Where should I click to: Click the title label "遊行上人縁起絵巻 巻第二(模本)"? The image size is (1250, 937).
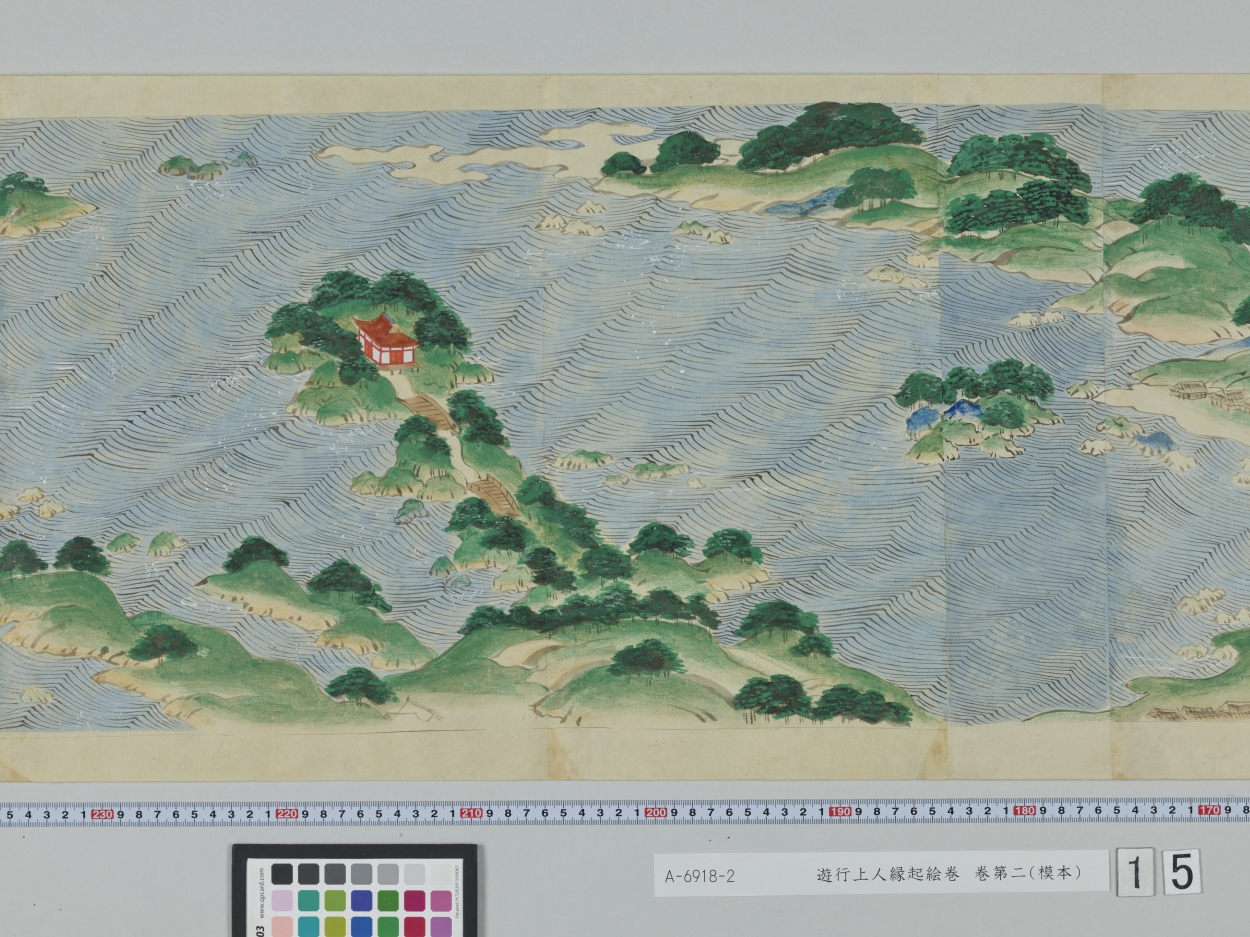tap(949, 873)
